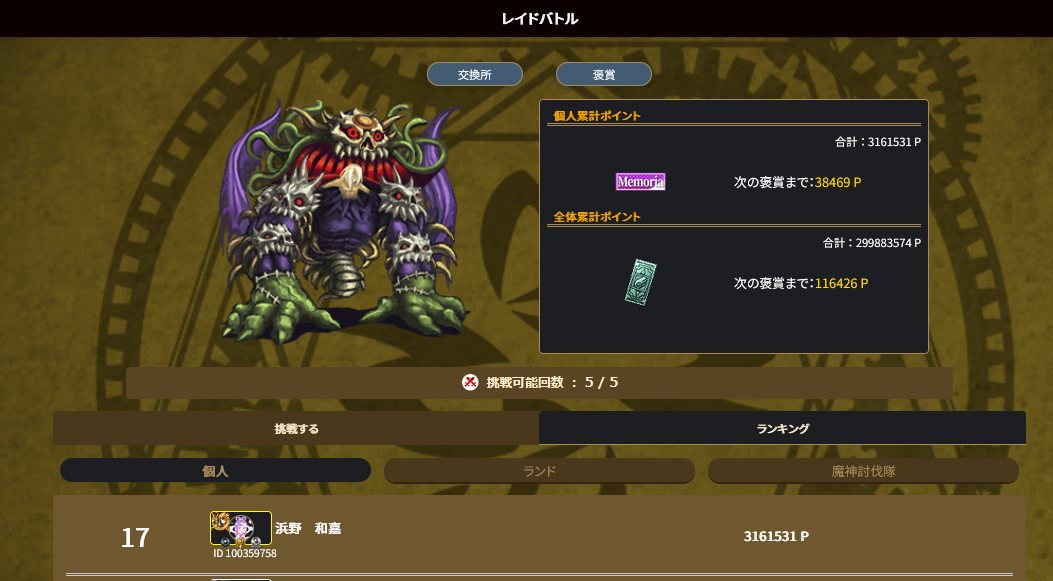This screenshot has width=1053, height=581.
Task: Click the レイドバトル page title
Action: tap(540, 19)
